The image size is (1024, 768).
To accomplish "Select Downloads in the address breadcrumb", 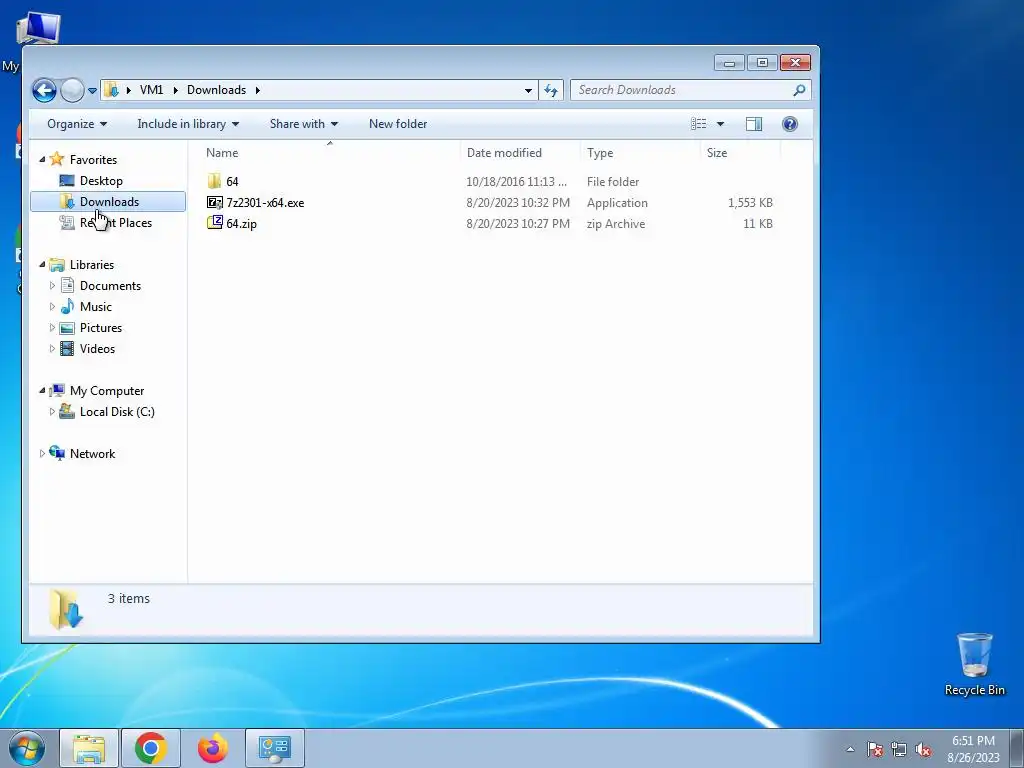I will pos(216,90).
